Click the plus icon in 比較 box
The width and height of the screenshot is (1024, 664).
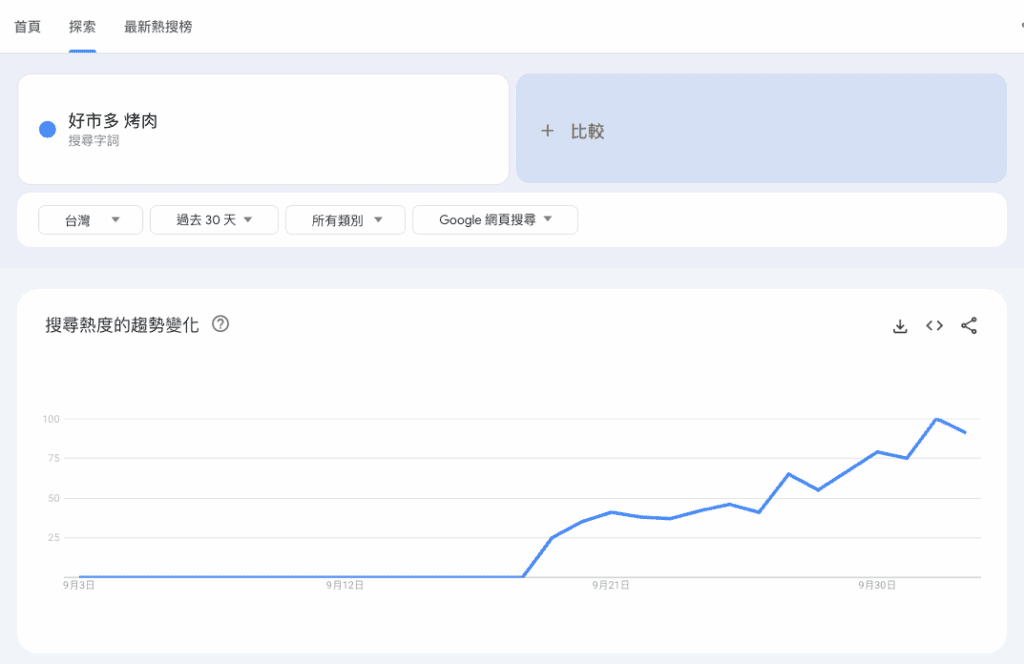(547, 131)
